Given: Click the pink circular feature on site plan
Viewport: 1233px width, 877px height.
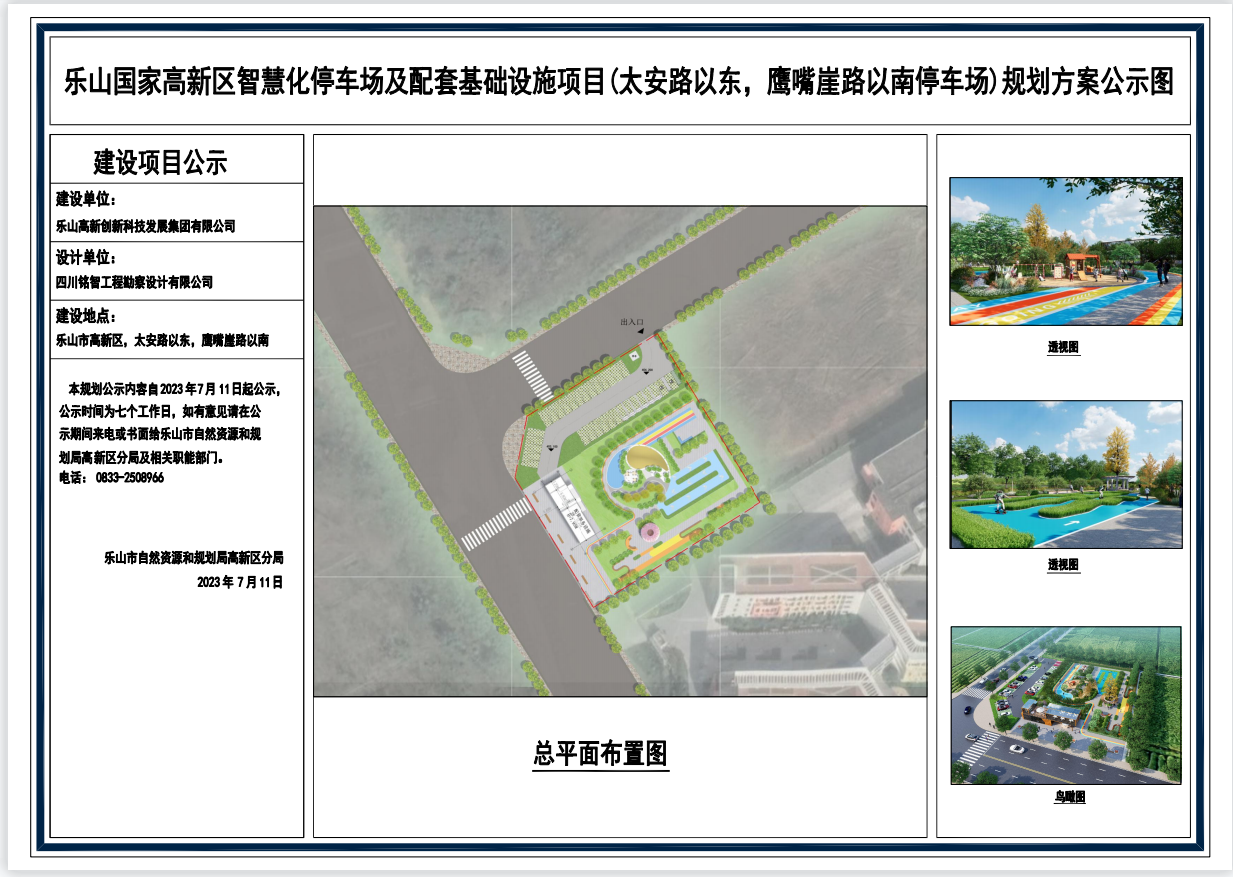Looking at the screenshot, I should [647, 529].
